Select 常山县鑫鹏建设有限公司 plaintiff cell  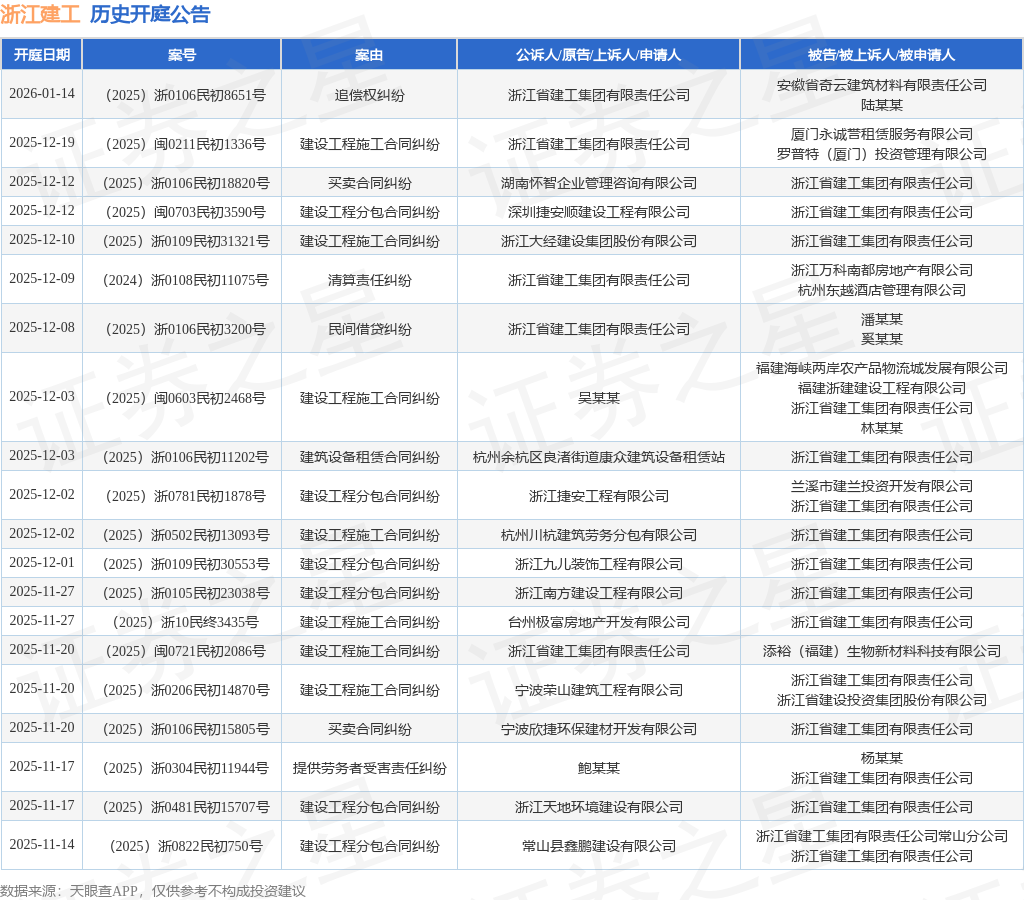[598, 846]
